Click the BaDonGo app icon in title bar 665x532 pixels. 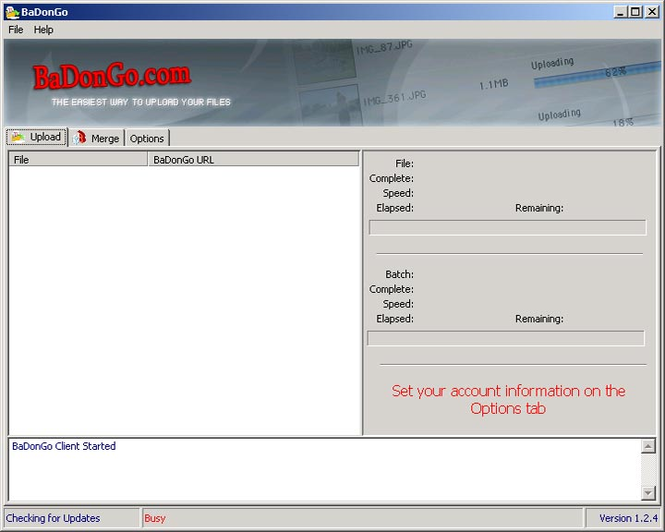tap(11, 12)
